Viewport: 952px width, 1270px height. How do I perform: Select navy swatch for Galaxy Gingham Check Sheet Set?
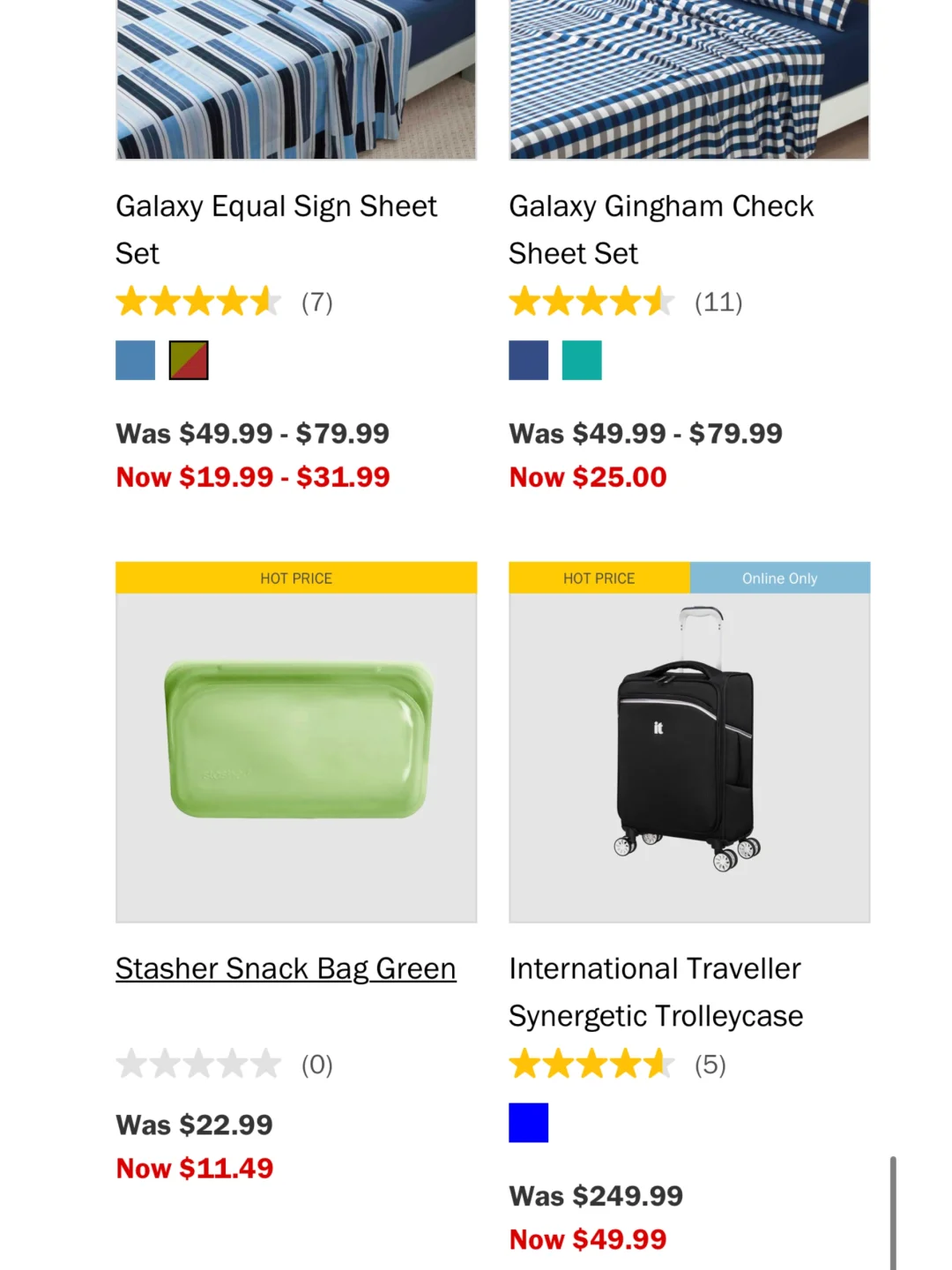[x=528, y=360]
